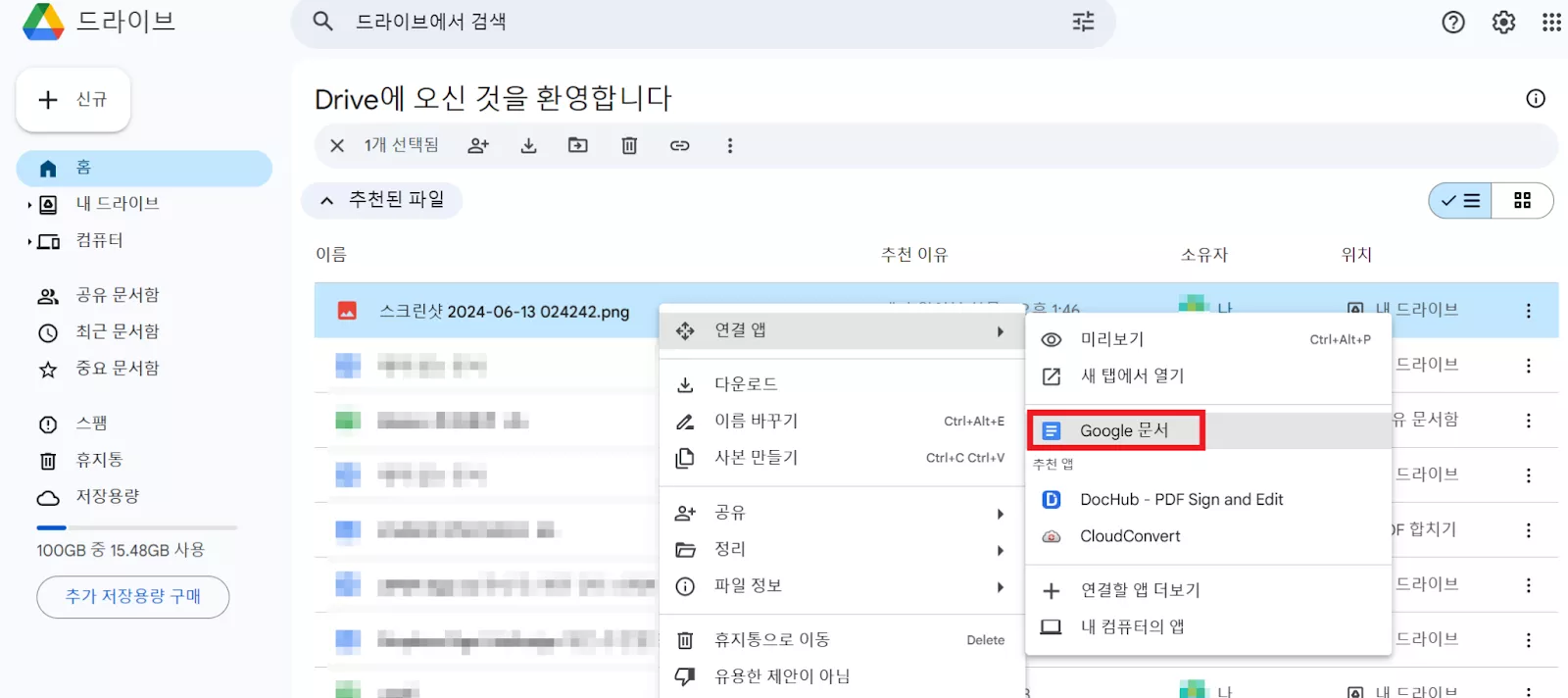Viewport: 1568px width, 698px height.
Task: Choose 휴지통으로 이동 from context menu
Action: [x=842, y=640]
